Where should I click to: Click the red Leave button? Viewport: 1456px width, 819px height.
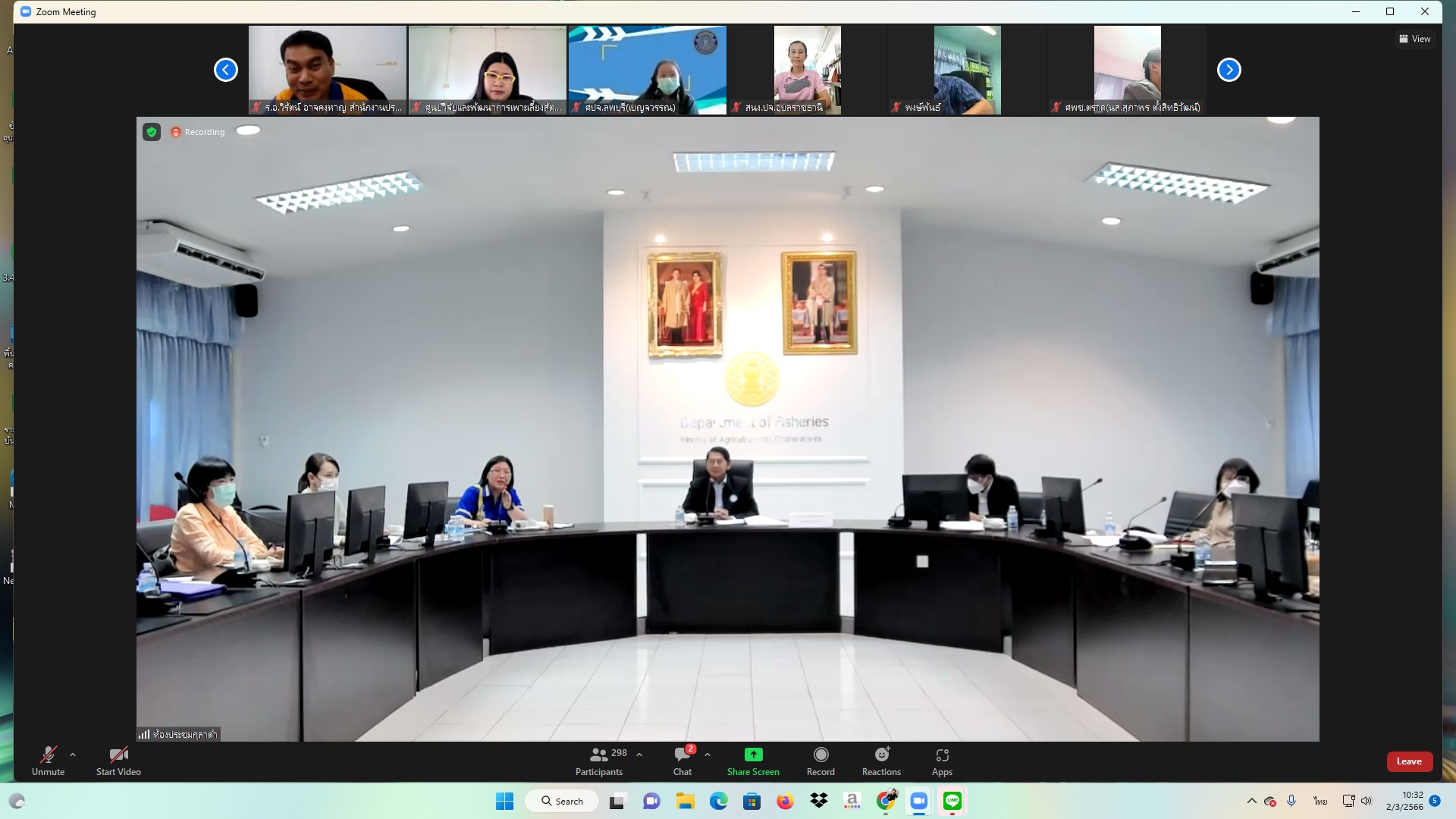1409,761
